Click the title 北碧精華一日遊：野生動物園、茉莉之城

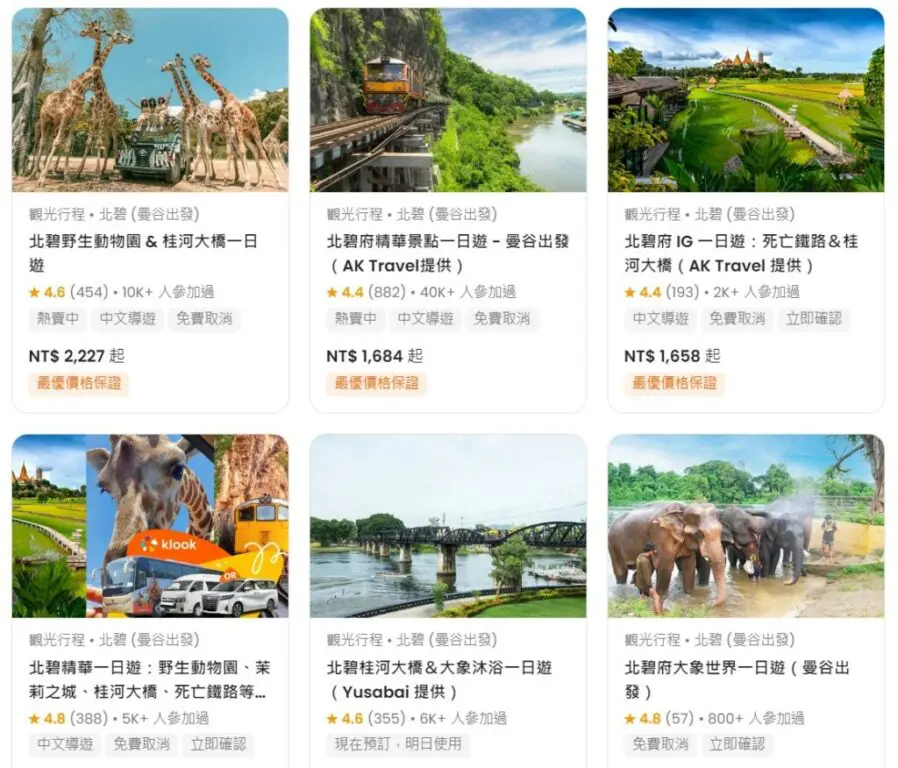pos(149,679)
